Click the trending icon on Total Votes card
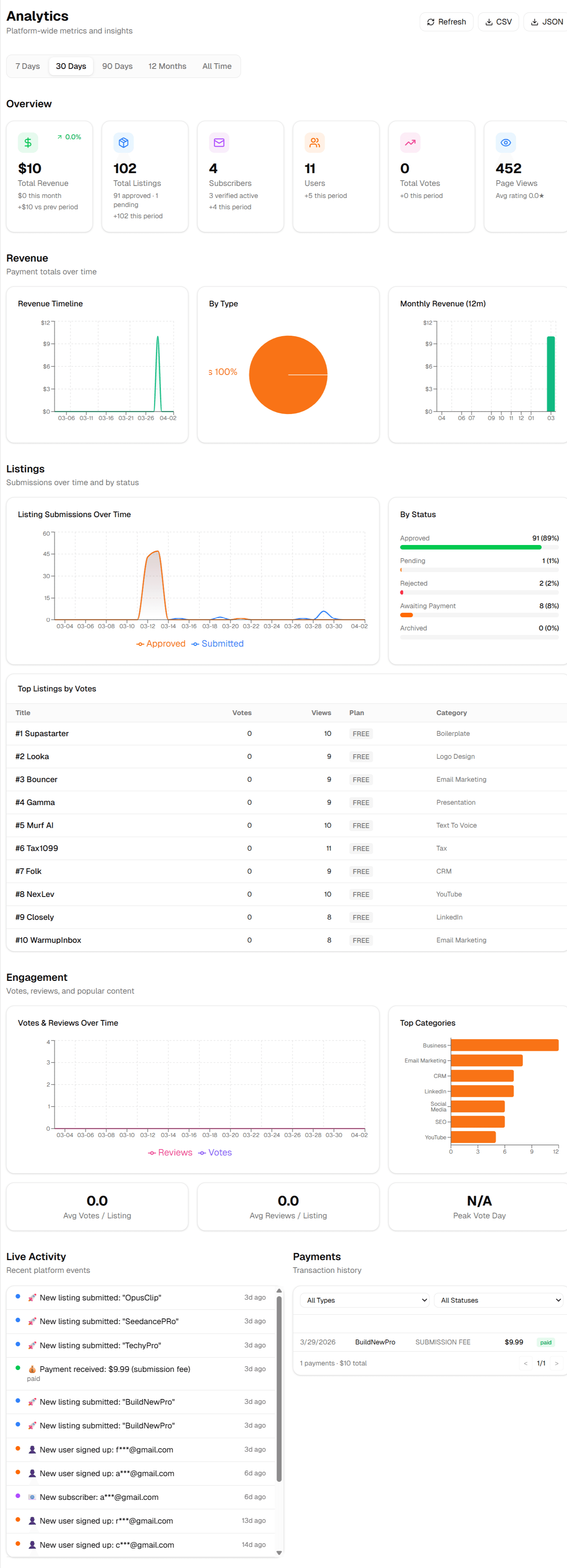 click(410, 142)
